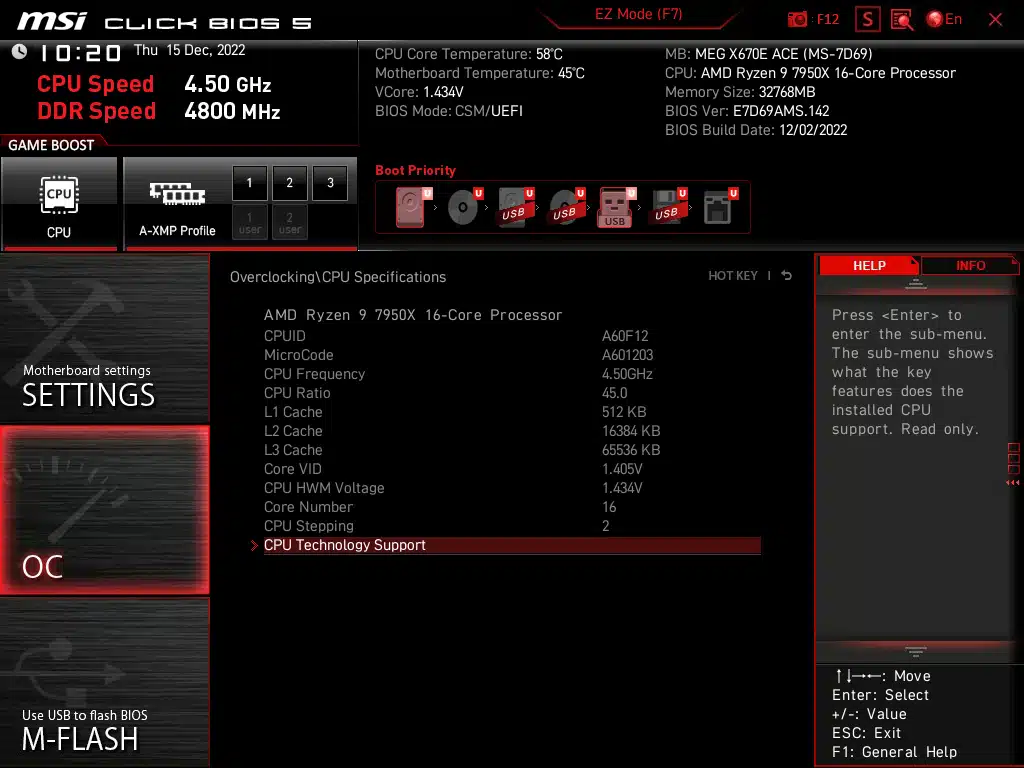This screenshot has height=768, width=1024.
Task: Select the first hard disk boot device
Action: (x=413, y=207)
